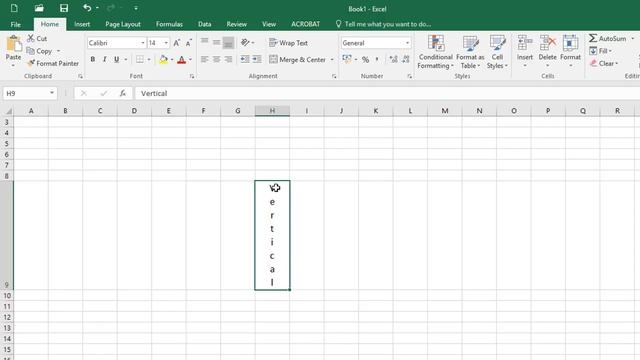The image size is (640, 360).
Task: Click the New document icon in quick access toolbar
Action: pos(14,8)
